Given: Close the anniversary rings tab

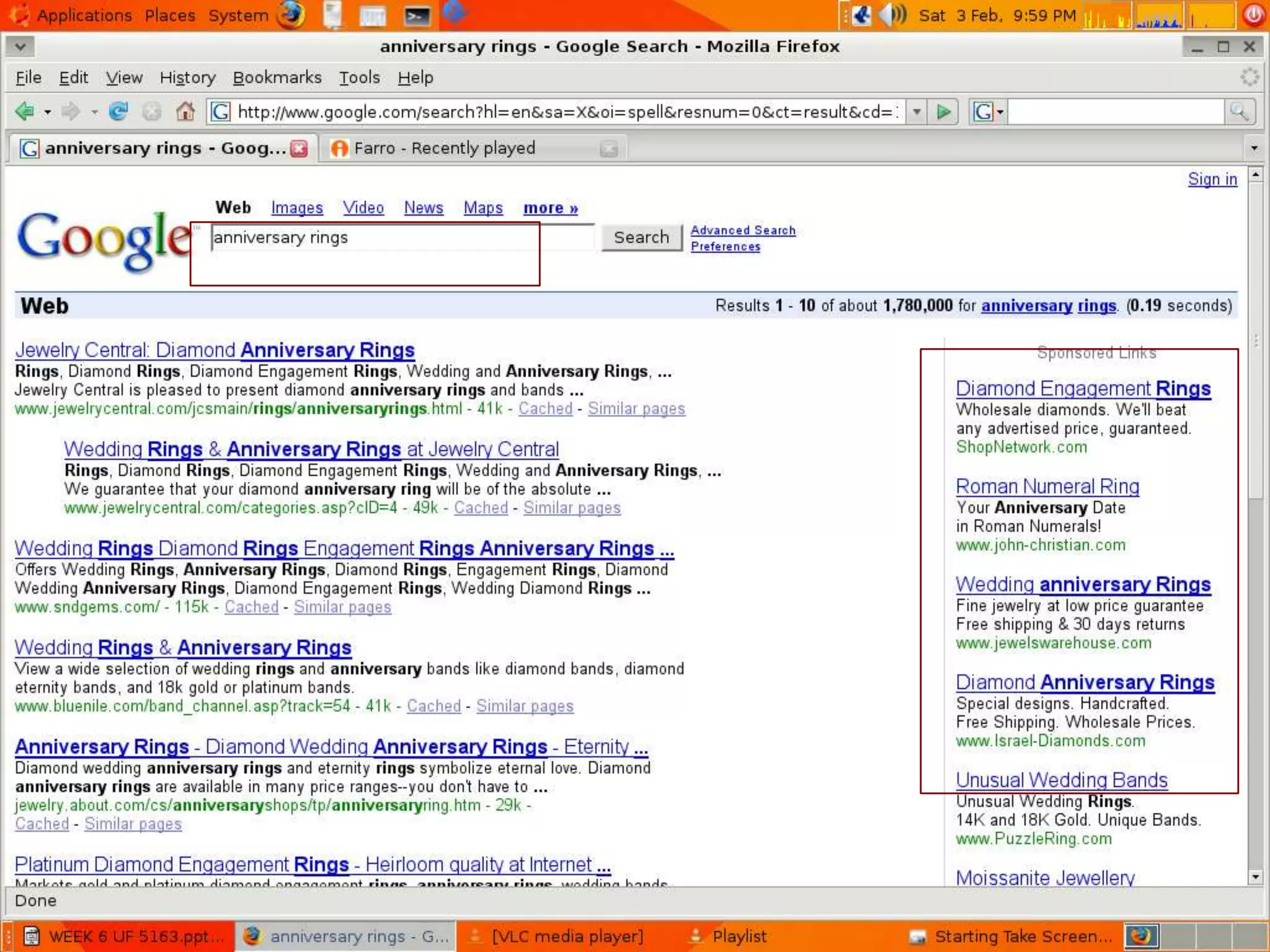Looking at the screenshot, I should (300, 148).
